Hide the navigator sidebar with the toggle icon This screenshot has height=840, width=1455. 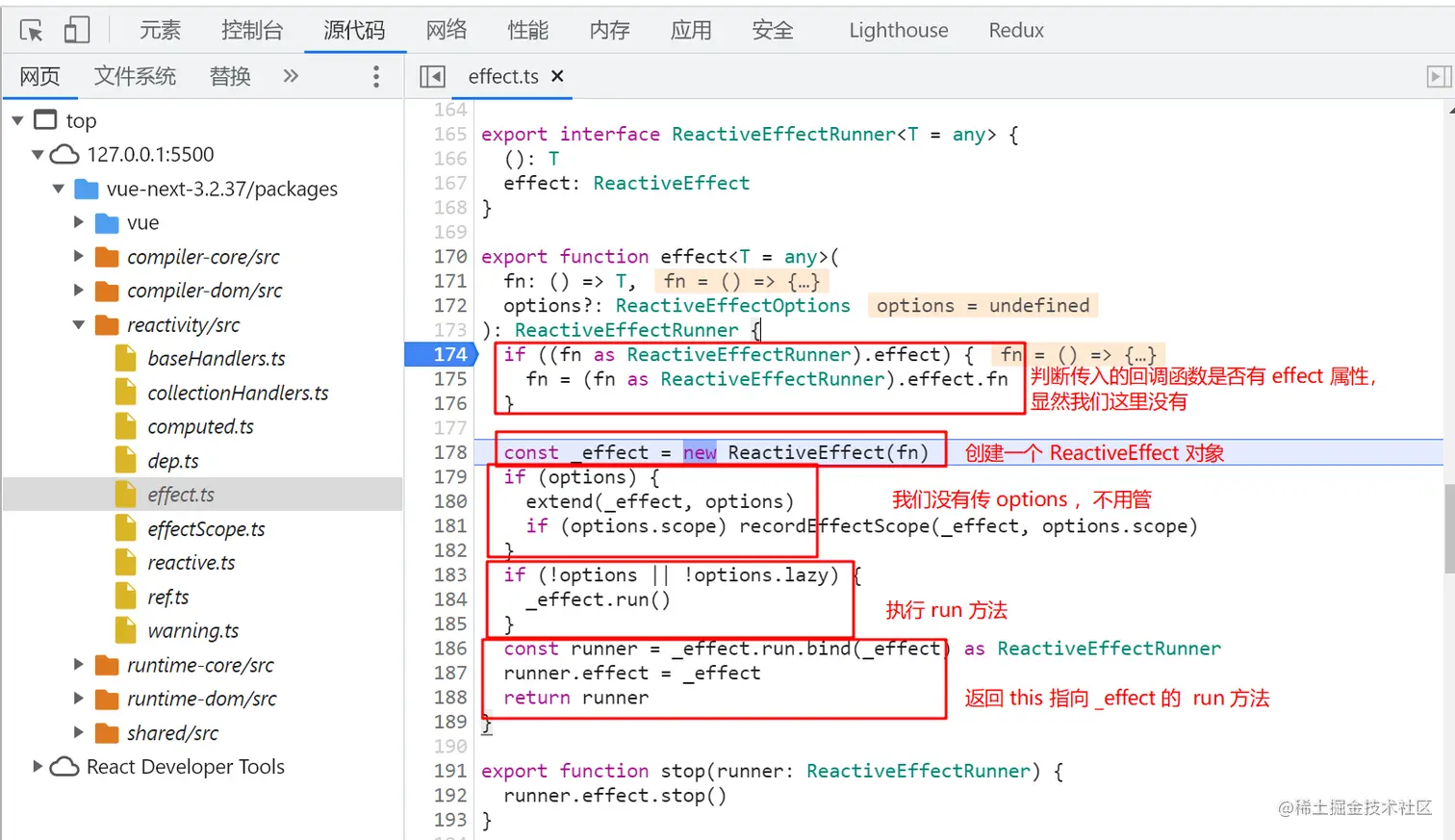click(433, 77)
